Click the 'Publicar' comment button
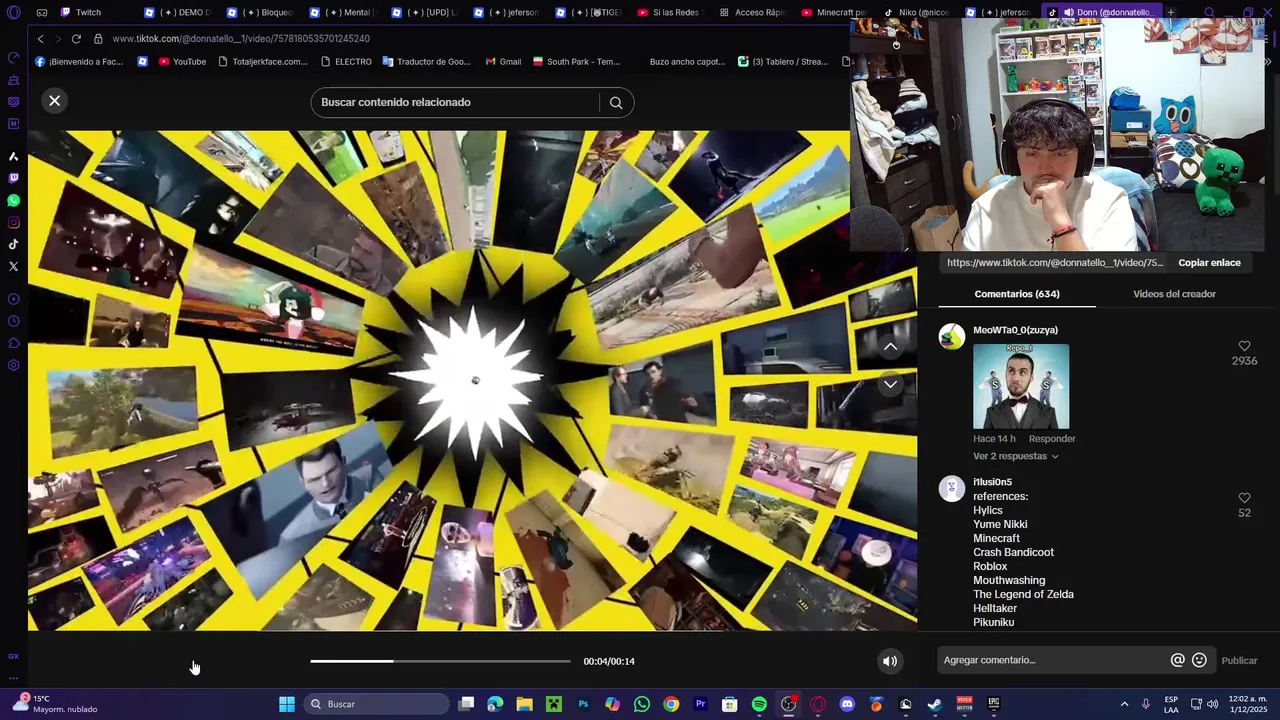The image size is (1280, 720). (1239, 660)
